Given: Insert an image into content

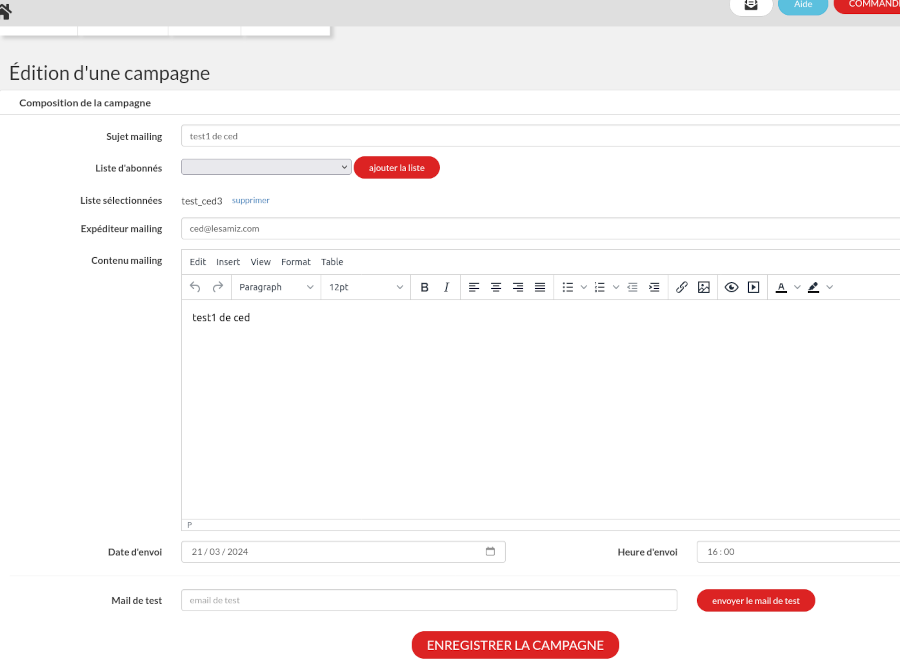Looking at the screenshot, I should tap(704, 287).
